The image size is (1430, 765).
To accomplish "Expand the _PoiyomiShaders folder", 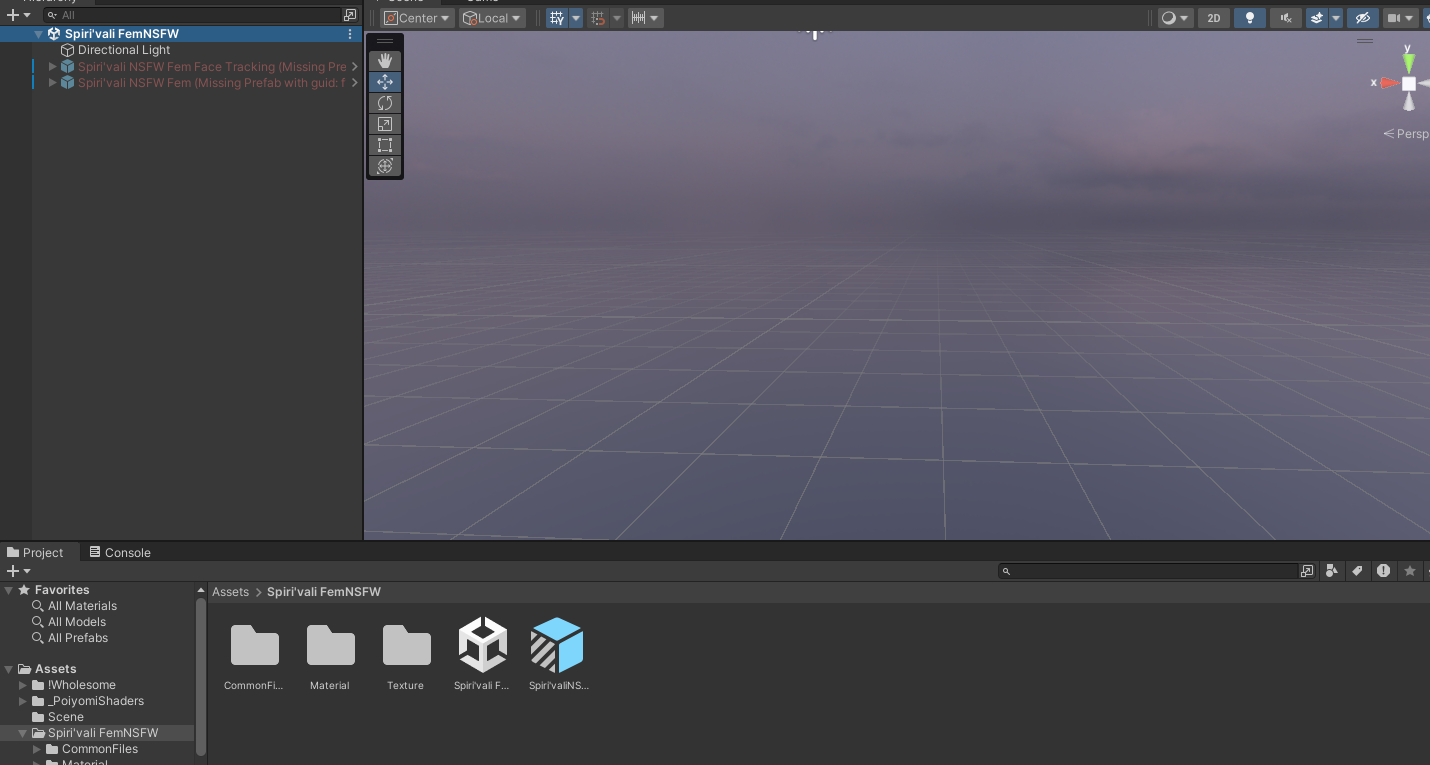I will [23, 701].
